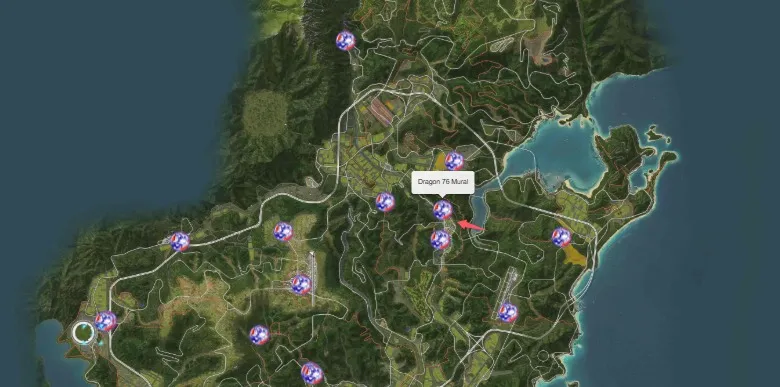Viewport: 780px width, 387px height.
Task: Select the mural marker on the northern mountain ridge
Action: [345, 41]
